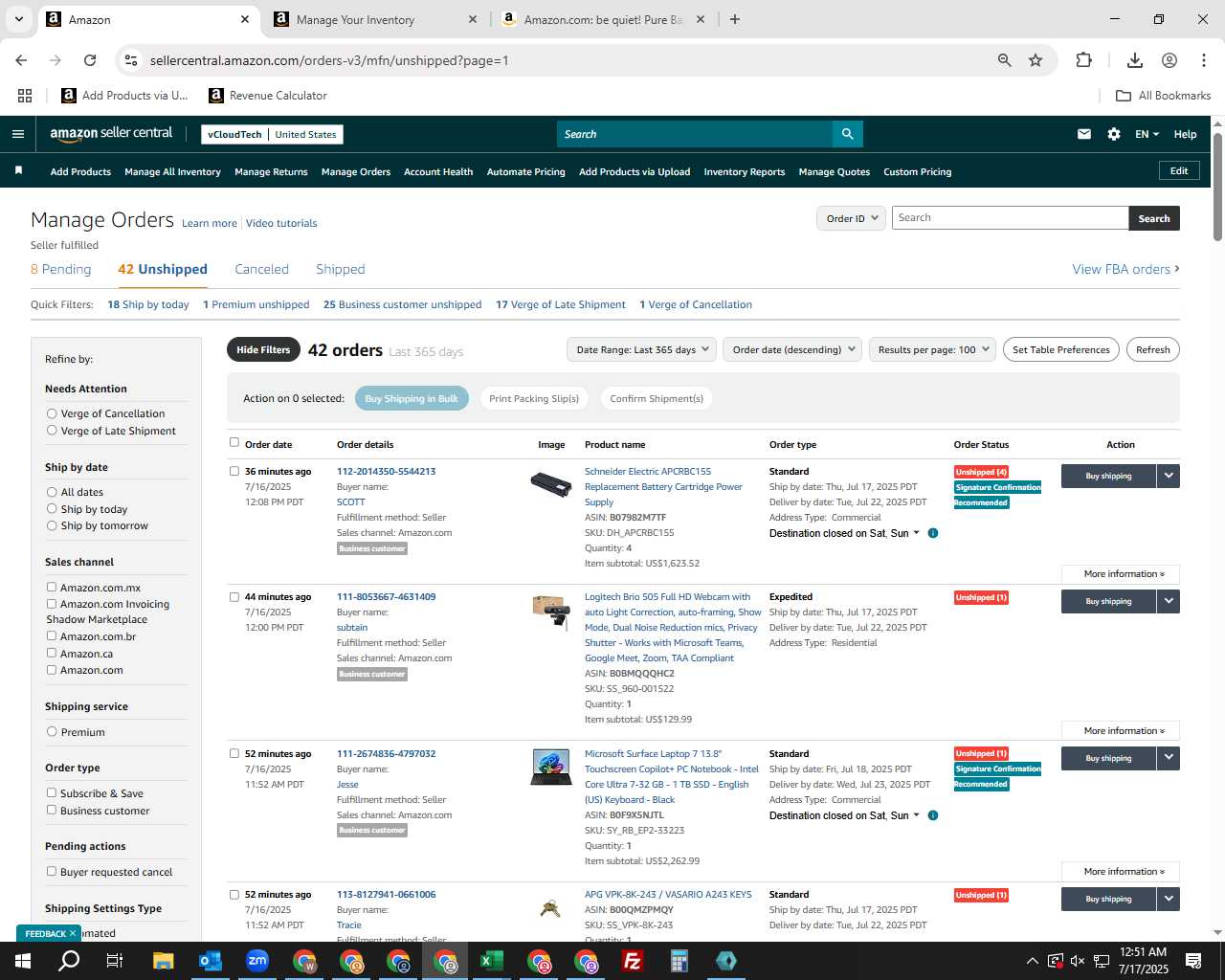The width and height of the screenshot is (1225, 980).
Task: Click into the order search input field
Action: tap(1010, 218)
